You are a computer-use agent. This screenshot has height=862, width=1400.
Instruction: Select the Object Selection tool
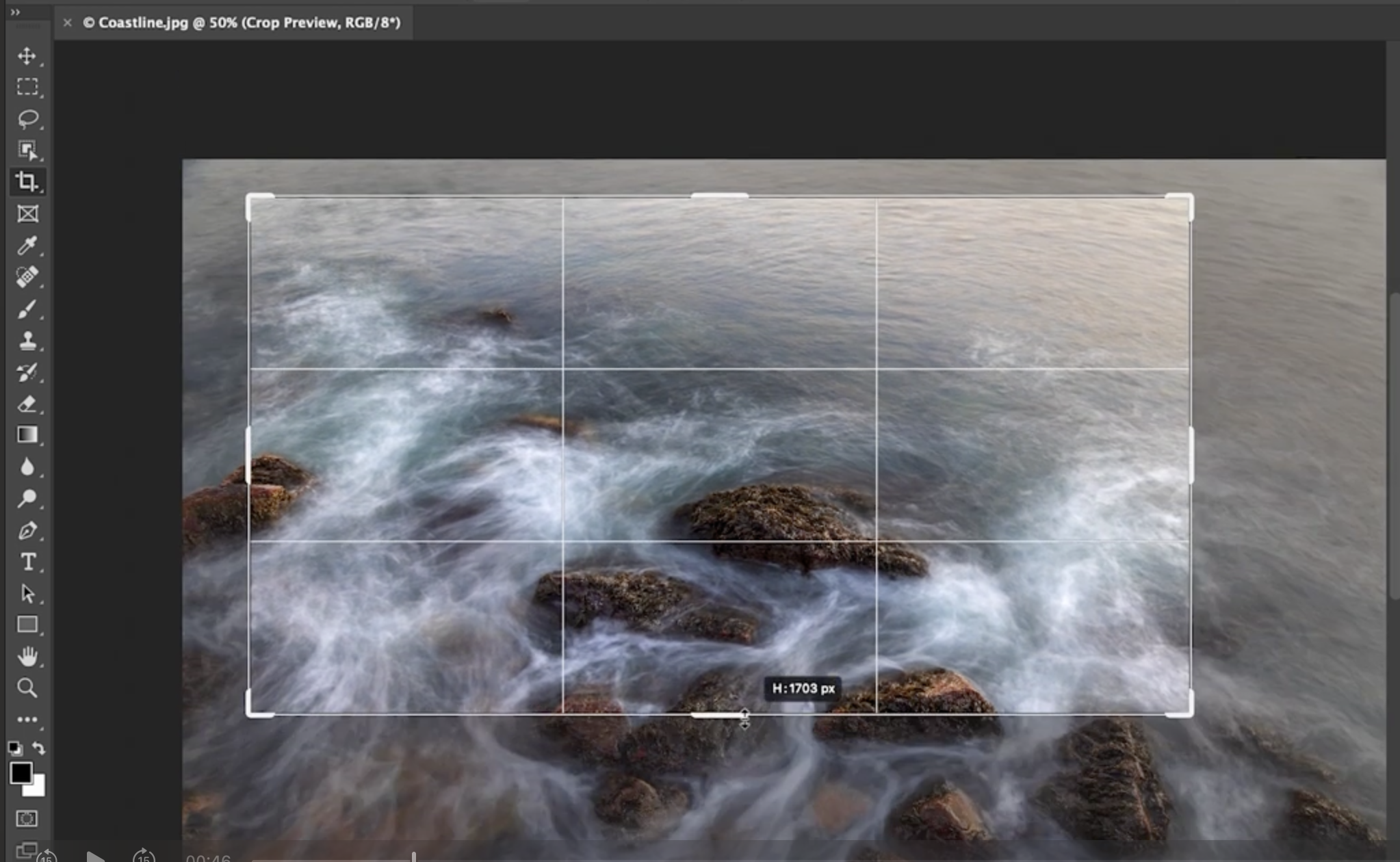[x=27, y=150]
